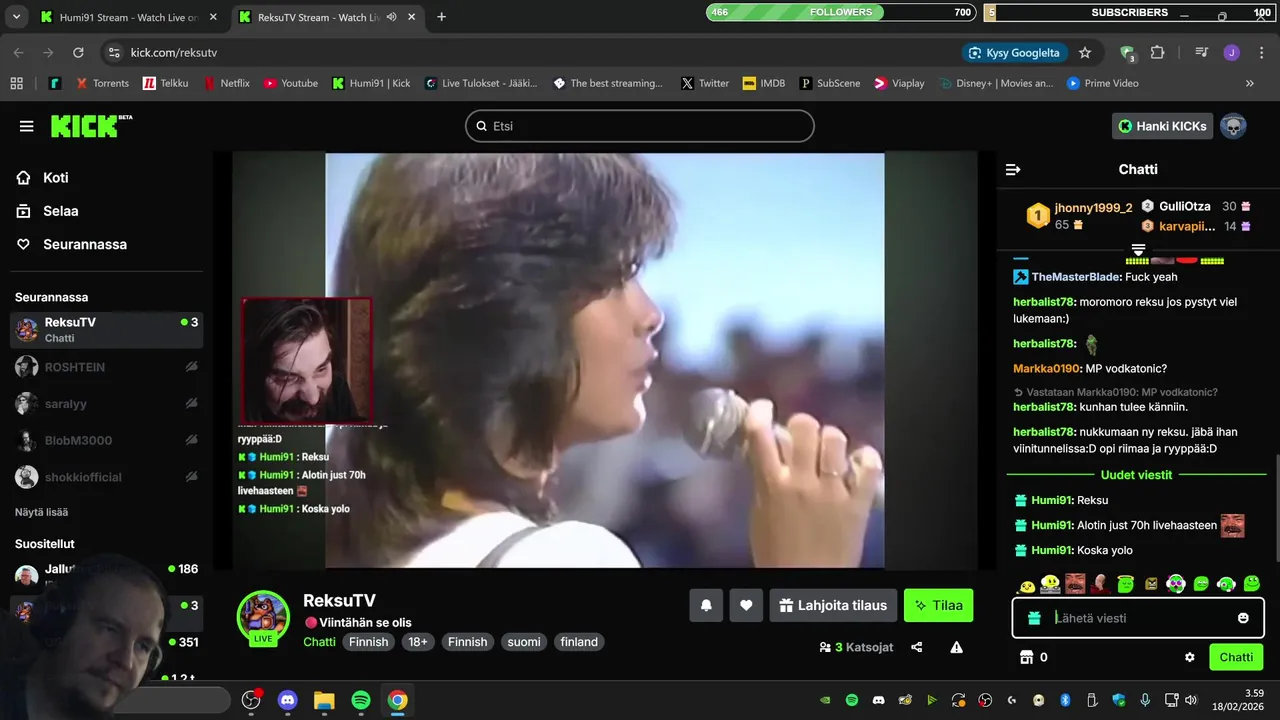Image resolution: width=1280 pixels, height=720 pixels.
Task: Click Tilaa subscribe button
Action: tap(938, 605)
